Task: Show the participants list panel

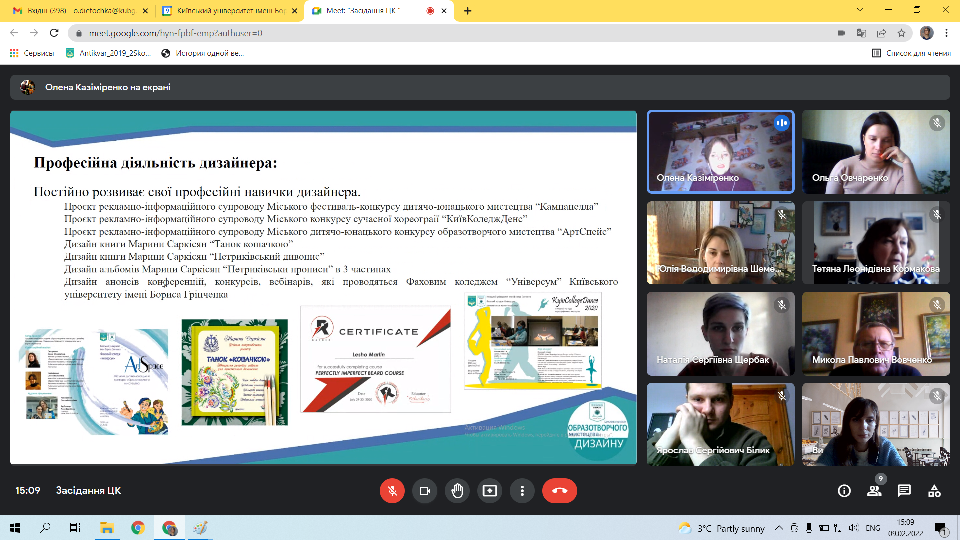Action: point(874,491)
